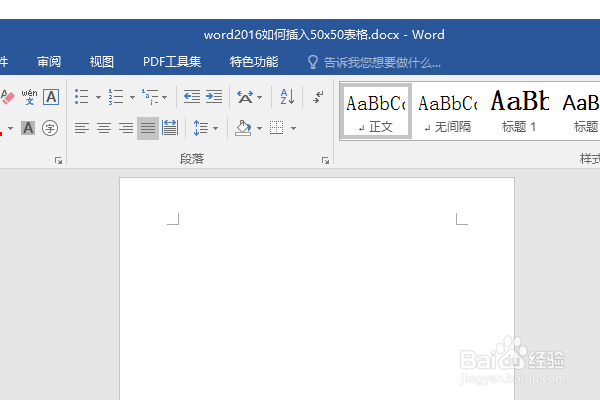Increase paragraph indent
Viewport: 600px width, 400px height.
214,96
